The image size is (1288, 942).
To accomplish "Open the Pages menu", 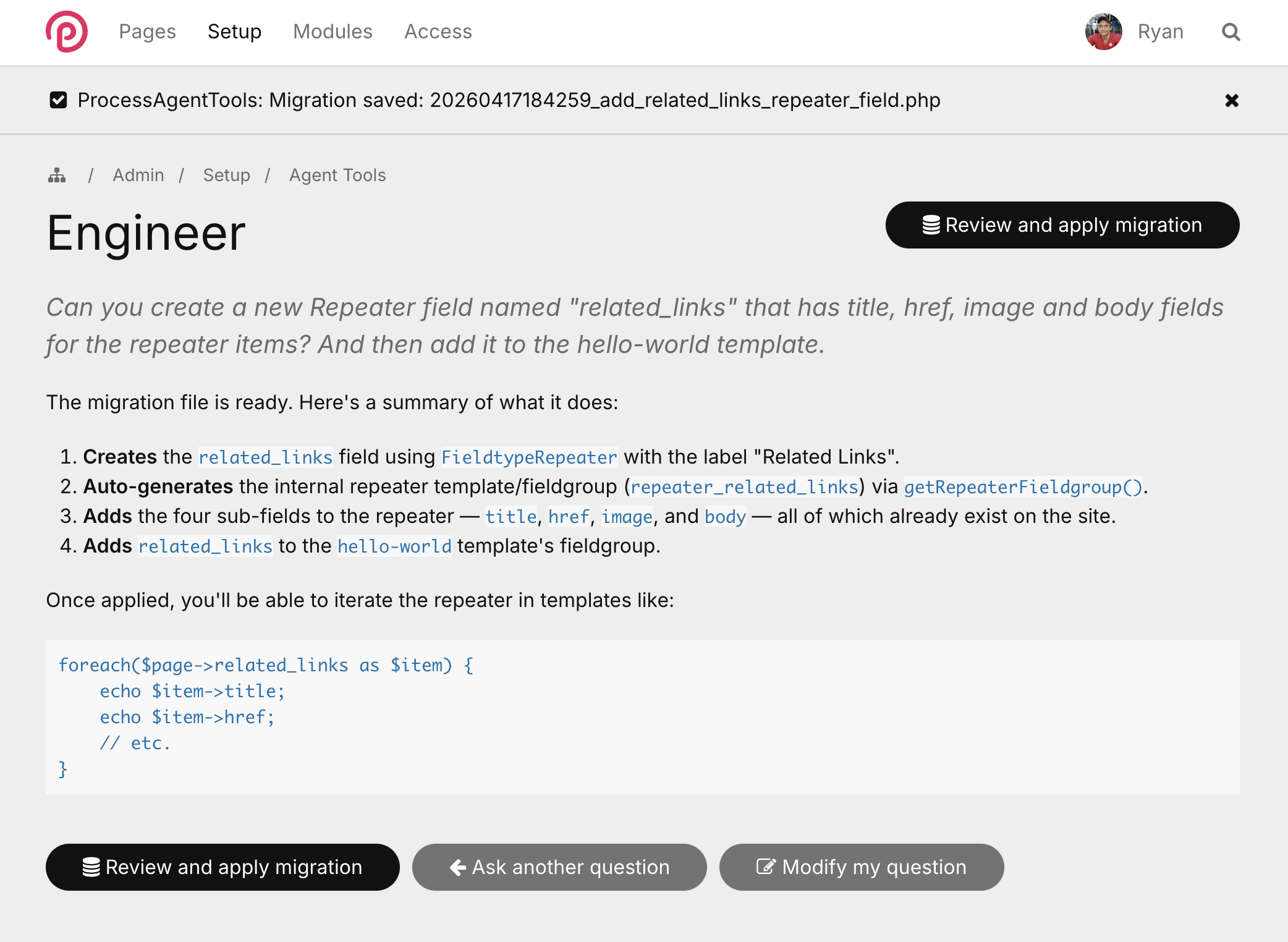I will [147, 32].
